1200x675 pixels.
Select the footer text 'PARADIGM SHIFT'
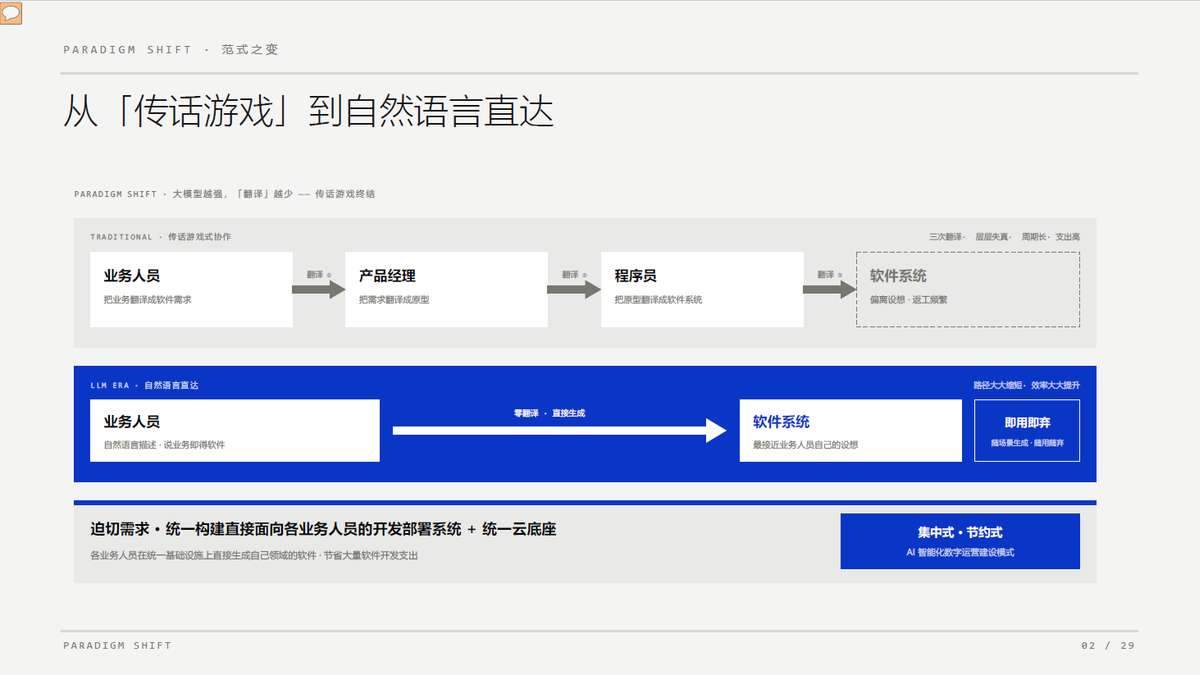coord(117,646)
